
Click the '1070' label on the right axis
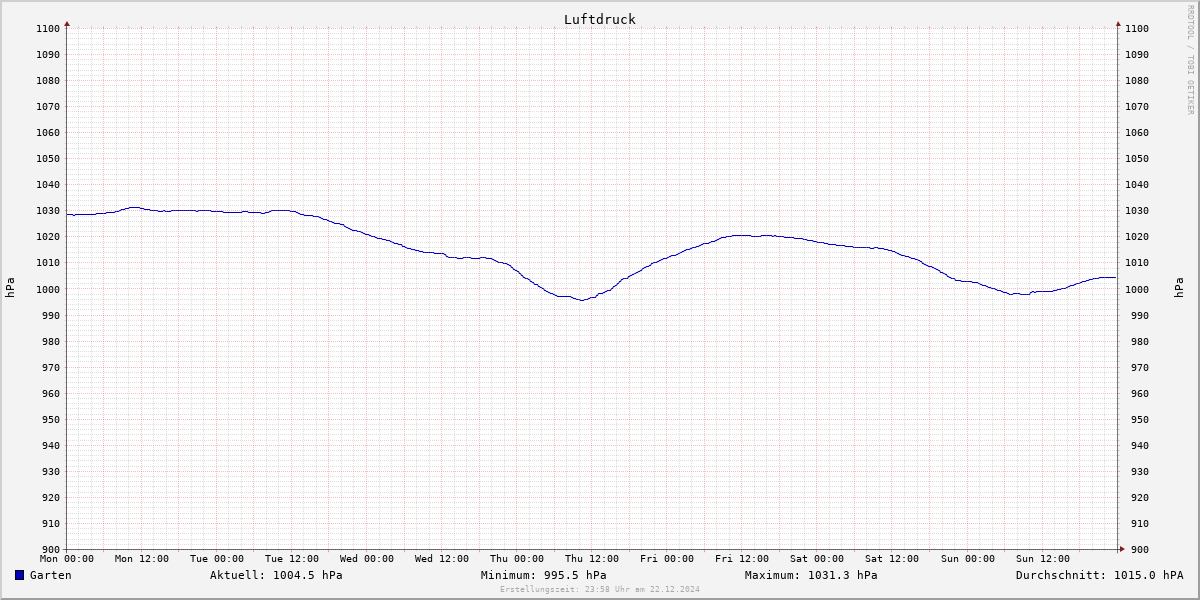tap(1137, 106)
